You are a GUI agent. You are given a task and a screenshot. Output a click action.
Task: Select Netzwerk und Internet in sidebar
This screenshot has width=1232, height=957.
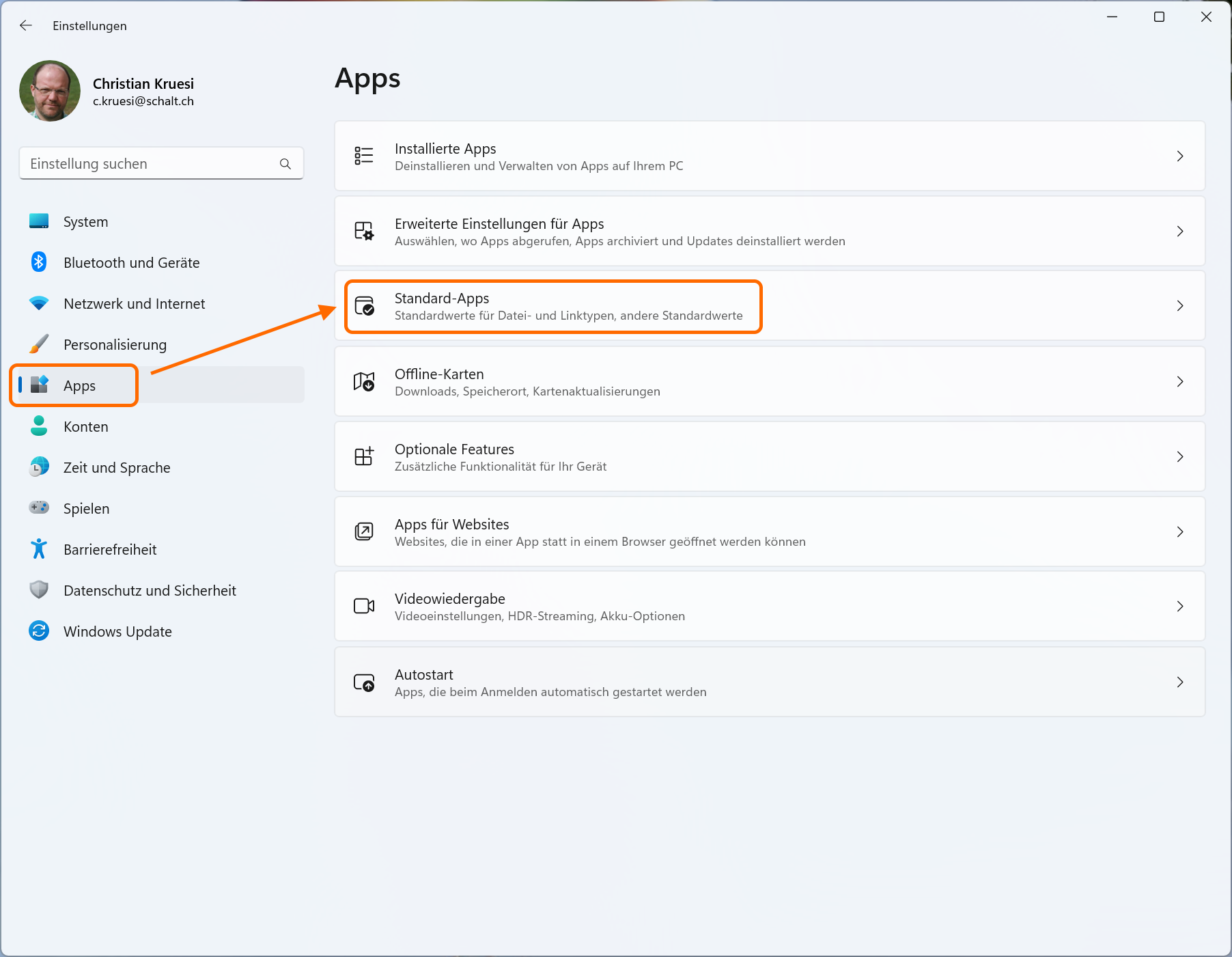(134, 304)
